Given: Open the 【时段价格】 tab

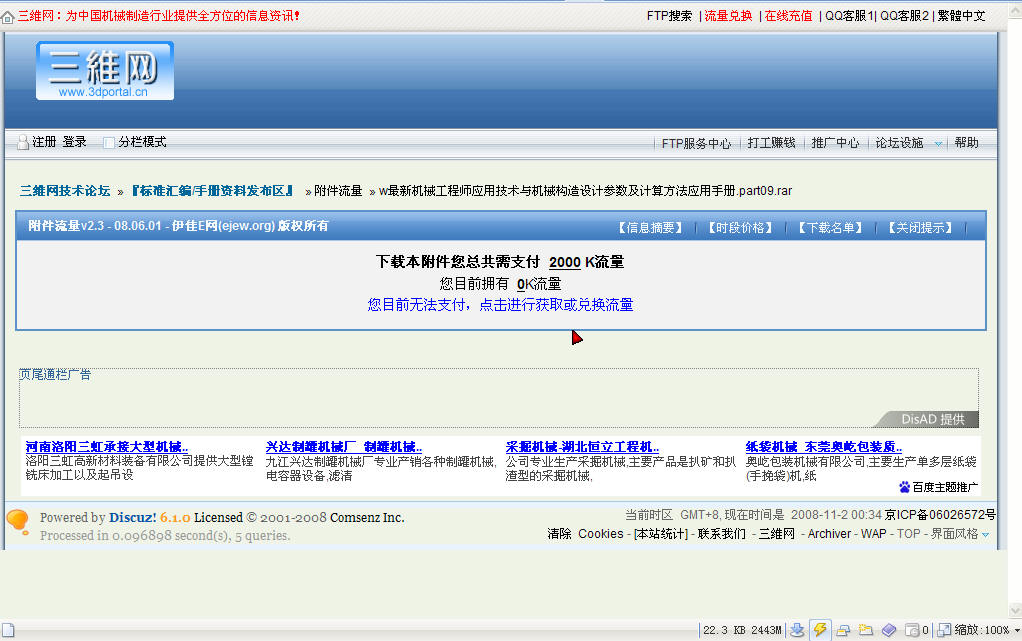Looking at the screenshot, I should point(740,228).
